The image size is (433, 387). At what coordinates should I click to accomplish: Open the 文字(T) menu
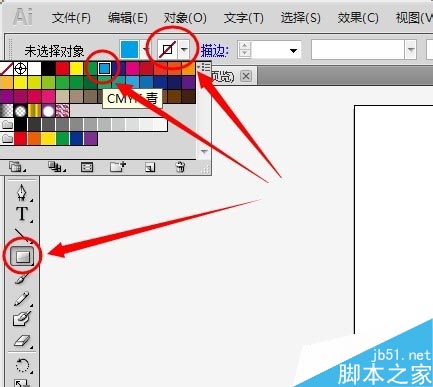(243, 18)
